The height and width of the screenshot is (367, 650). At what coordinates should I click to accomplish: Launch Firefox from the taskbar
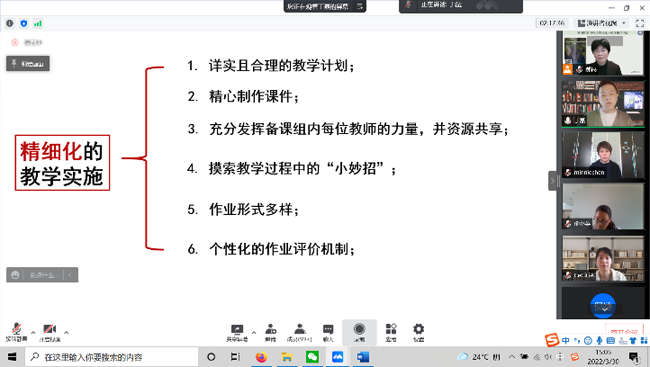click(261, 357)
